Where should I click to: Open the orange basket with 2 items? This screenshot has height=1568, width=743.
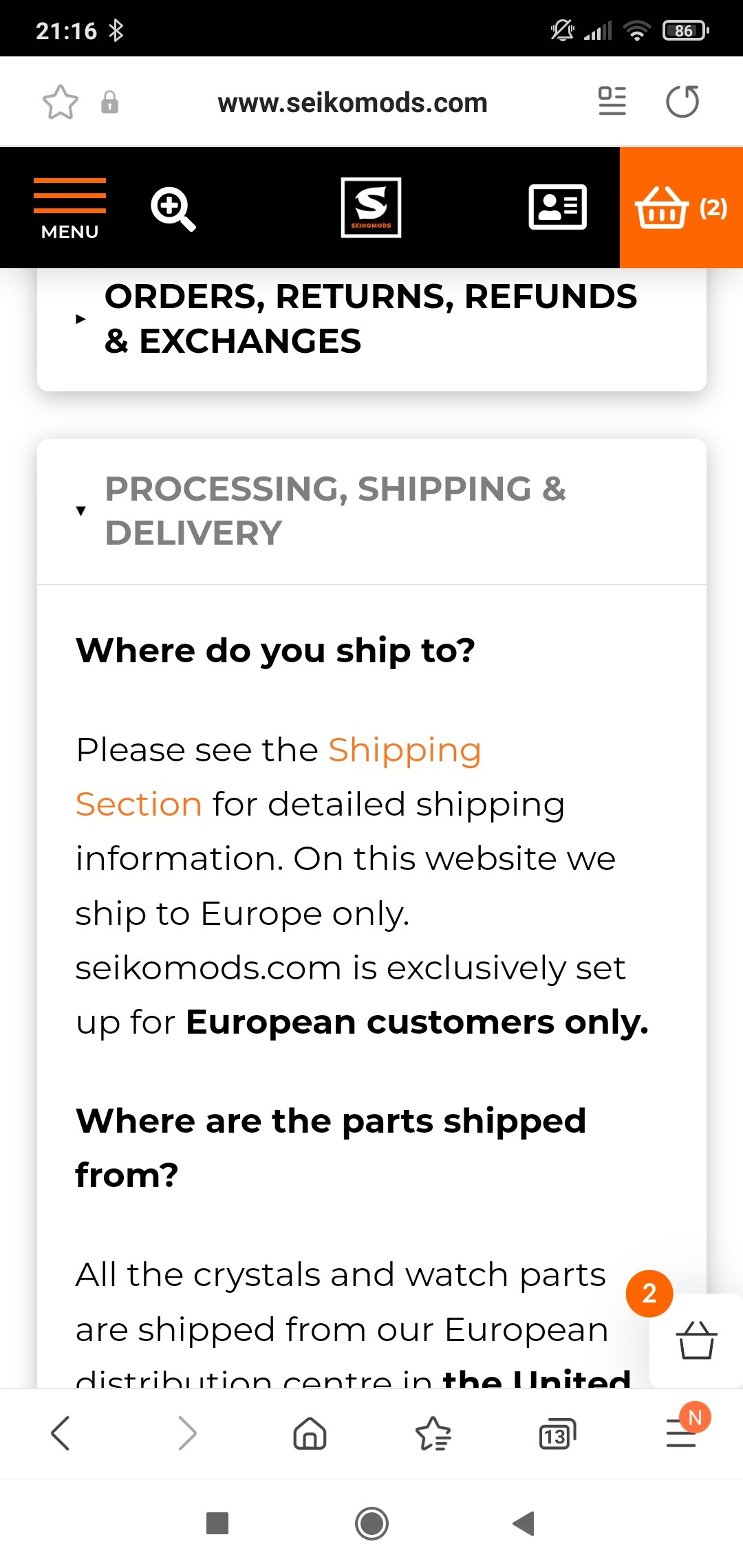click(x=681, y=208)
